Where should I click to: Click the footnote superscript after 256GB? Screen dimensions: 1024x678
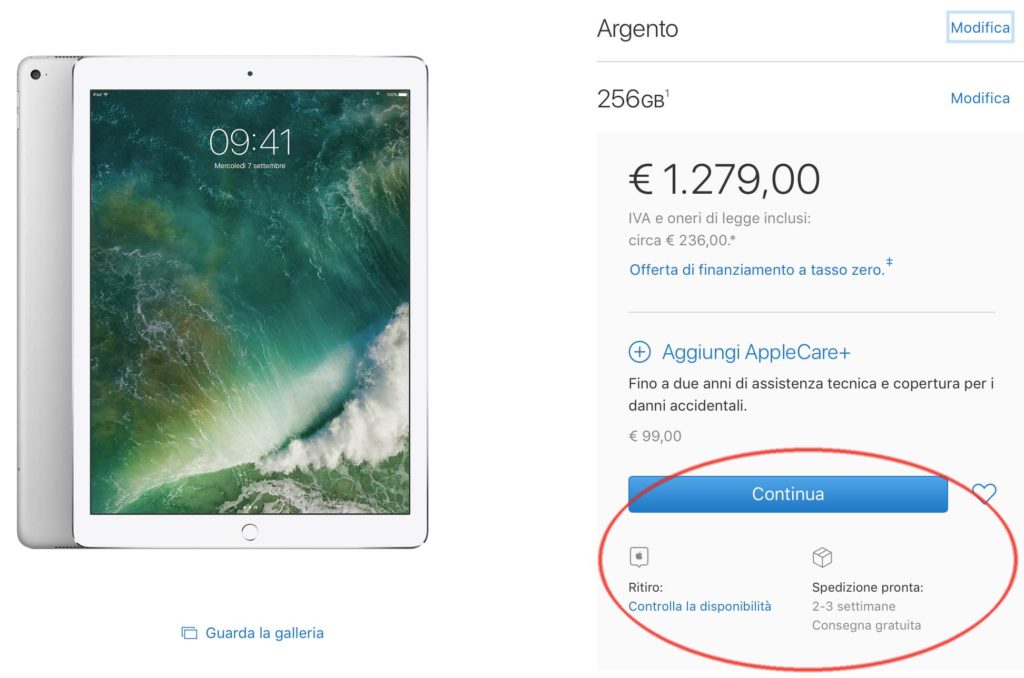pos(667,93)
